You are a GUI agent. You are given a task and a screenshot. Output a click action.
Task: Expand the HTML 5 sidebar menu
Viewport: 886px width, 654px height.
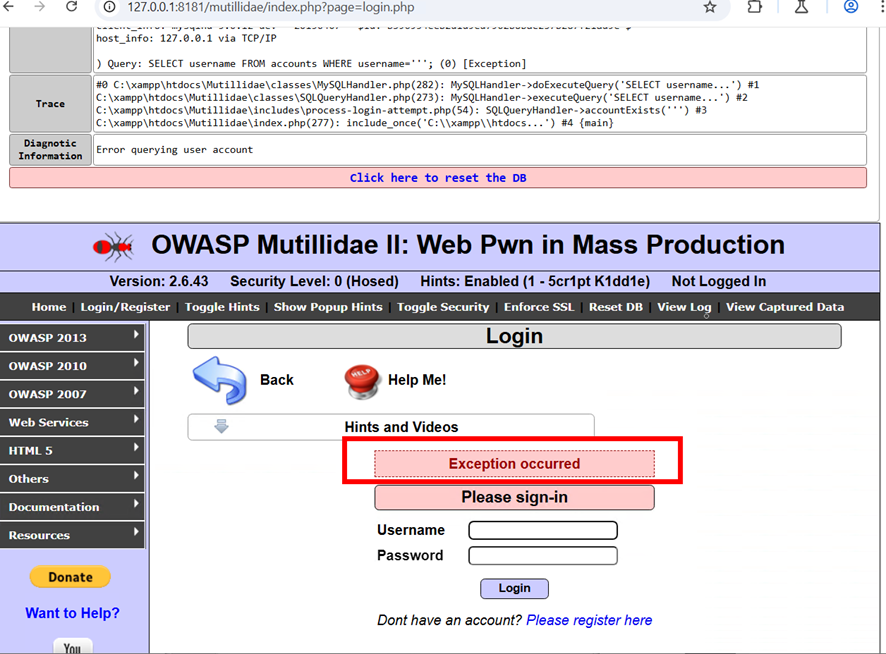click(x=72, y=451)
